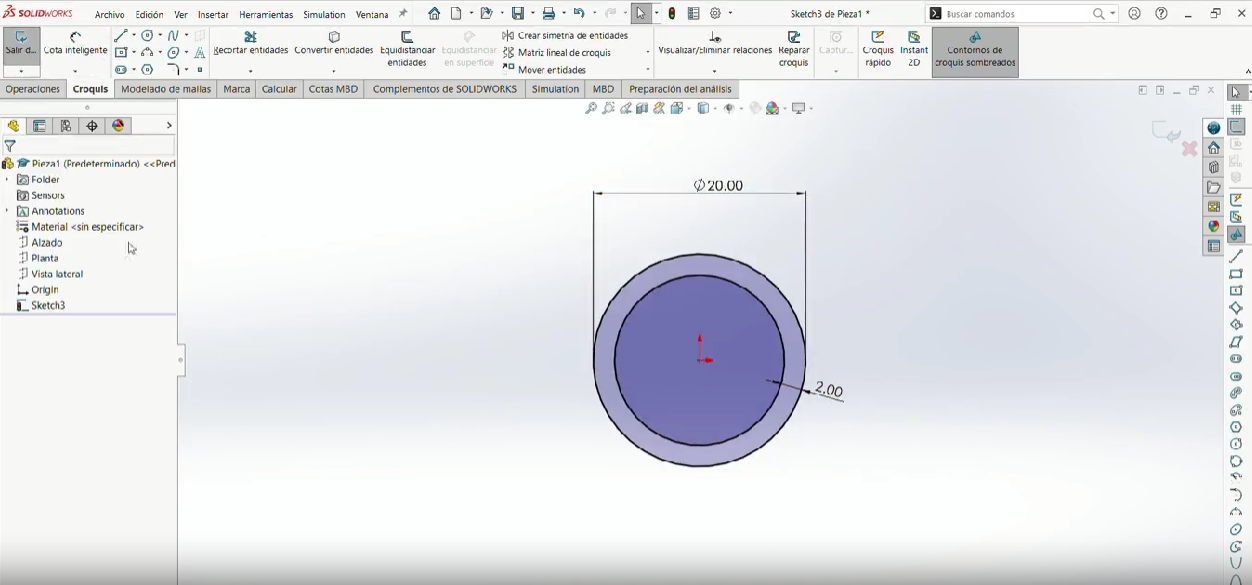This screenshot has width=1252, height=585.
Task: Expand the panel tabs chevron arrow
Action: tap(169, 126)
